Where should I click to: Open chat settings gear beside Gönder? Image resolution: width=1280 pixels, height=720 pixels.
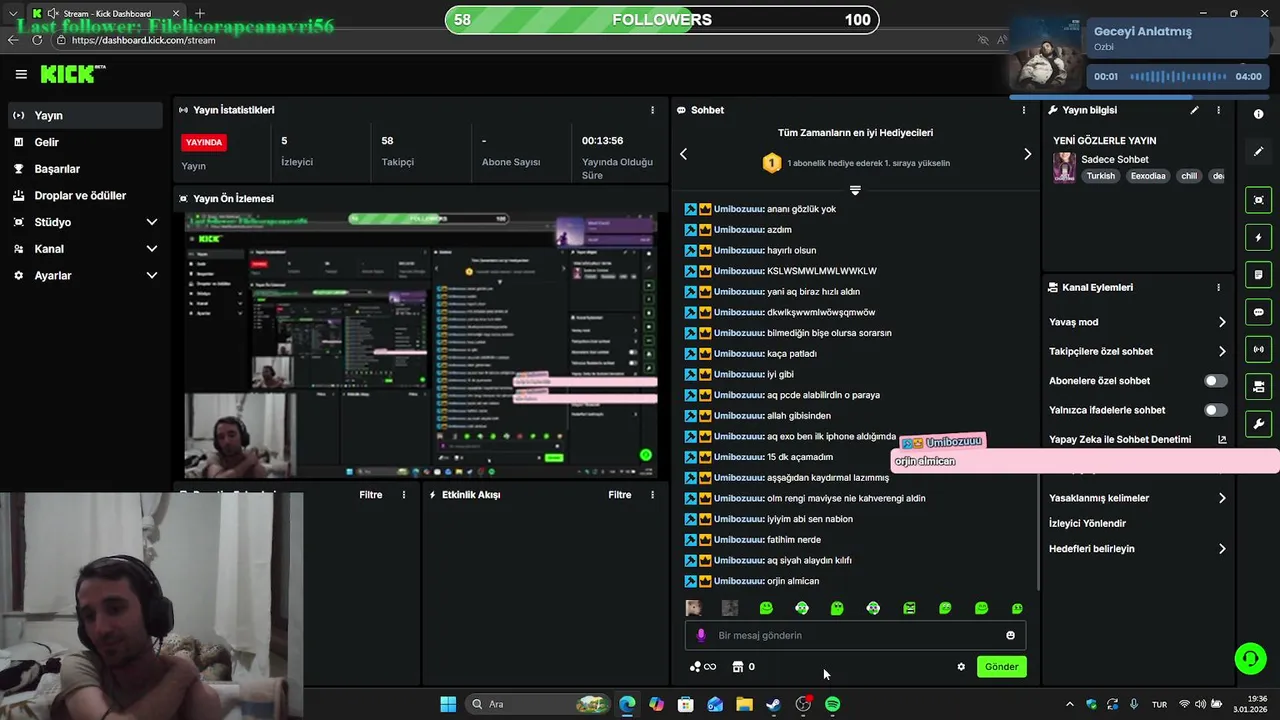click(x=961, y=667)
